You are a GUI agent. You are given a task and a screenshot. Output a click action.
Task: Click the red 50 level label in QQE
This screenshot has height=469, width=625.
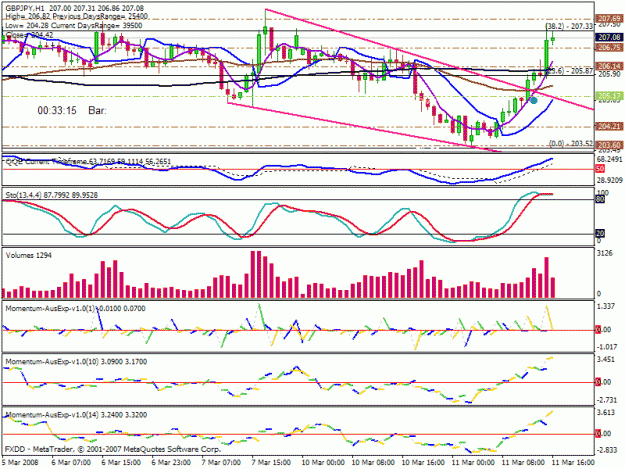[x=600, y=169]
